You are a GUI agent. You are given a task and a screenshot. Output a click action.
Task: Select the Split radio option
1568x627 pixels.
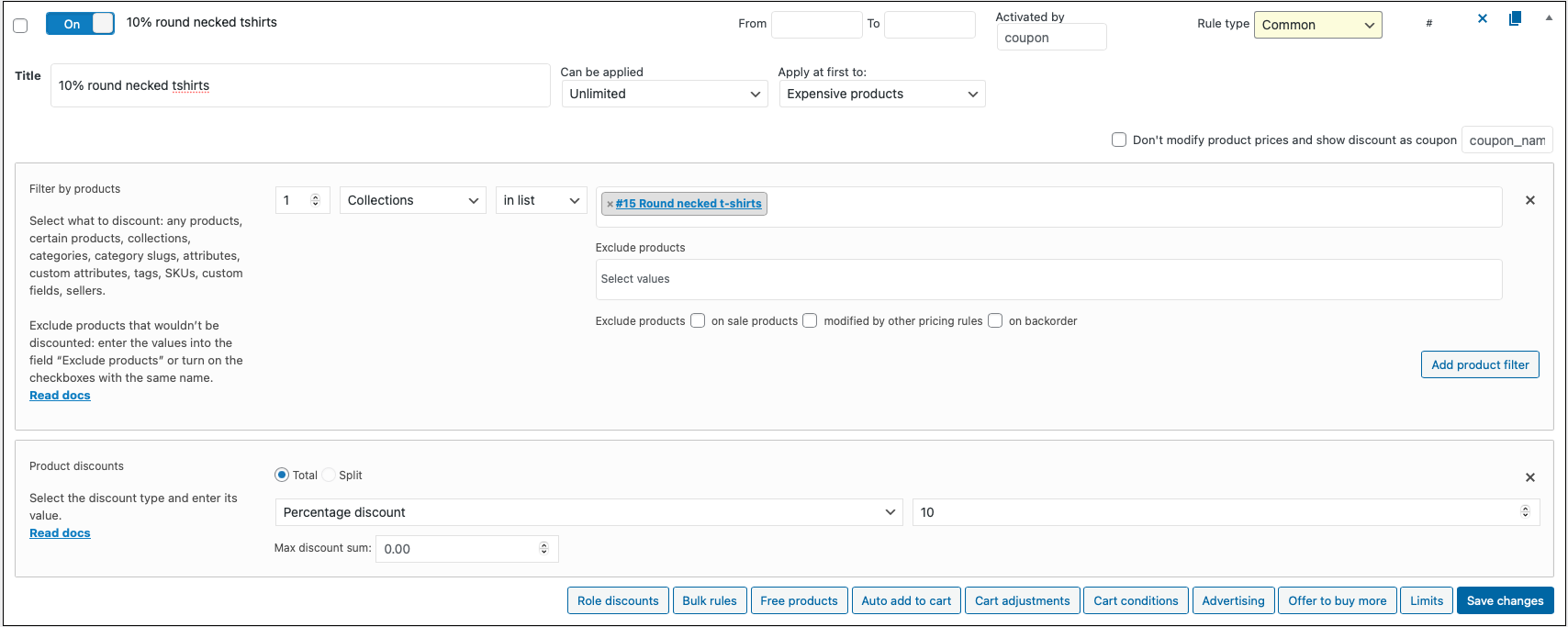[329, 475]
